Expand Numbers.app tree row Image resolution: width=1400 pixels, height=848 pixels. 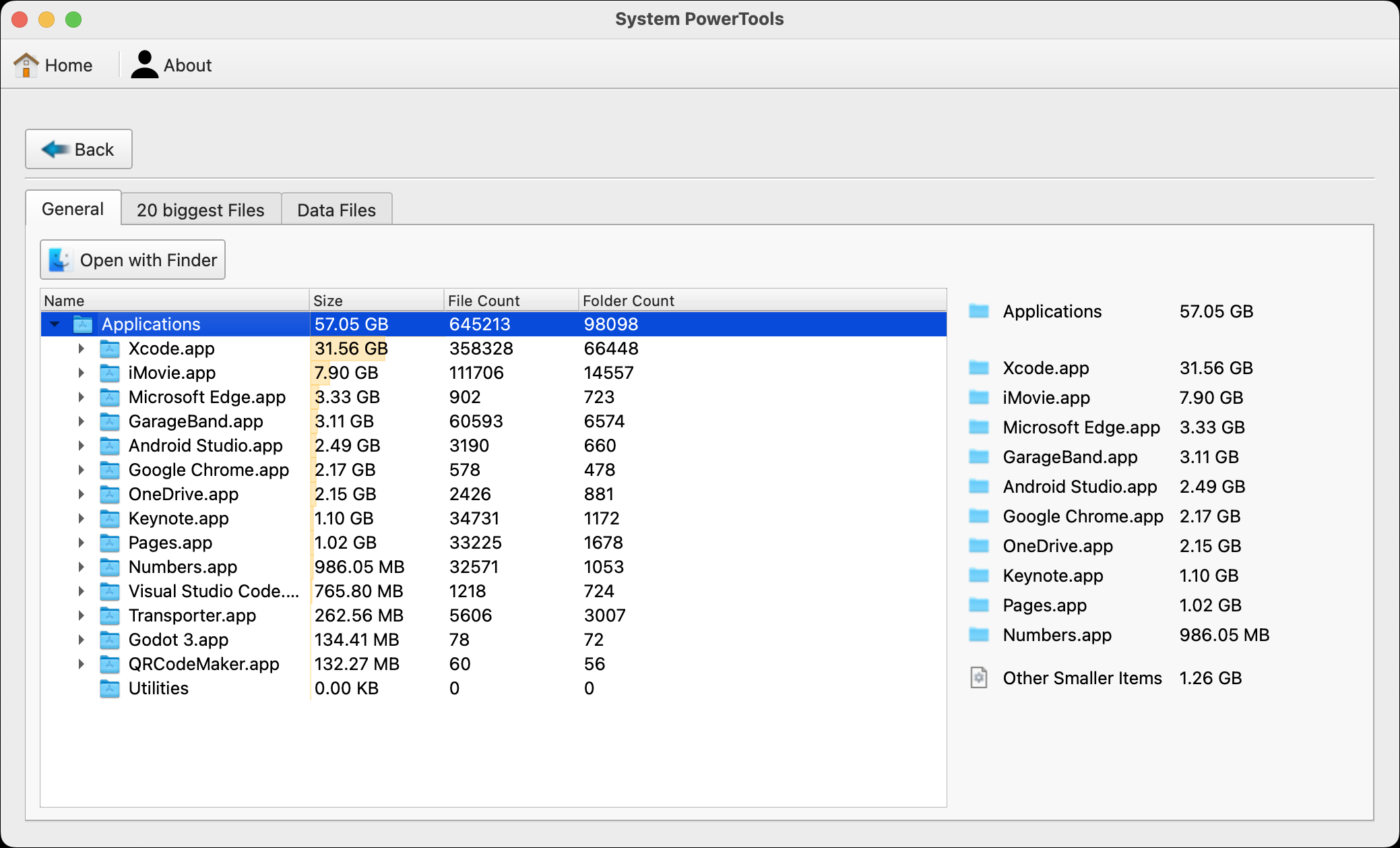(81, 567)
